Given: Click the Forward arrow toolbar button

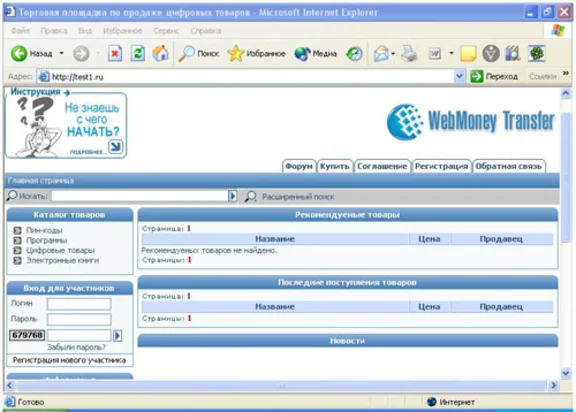Looking at the screenshot, I should click(81, 54).
